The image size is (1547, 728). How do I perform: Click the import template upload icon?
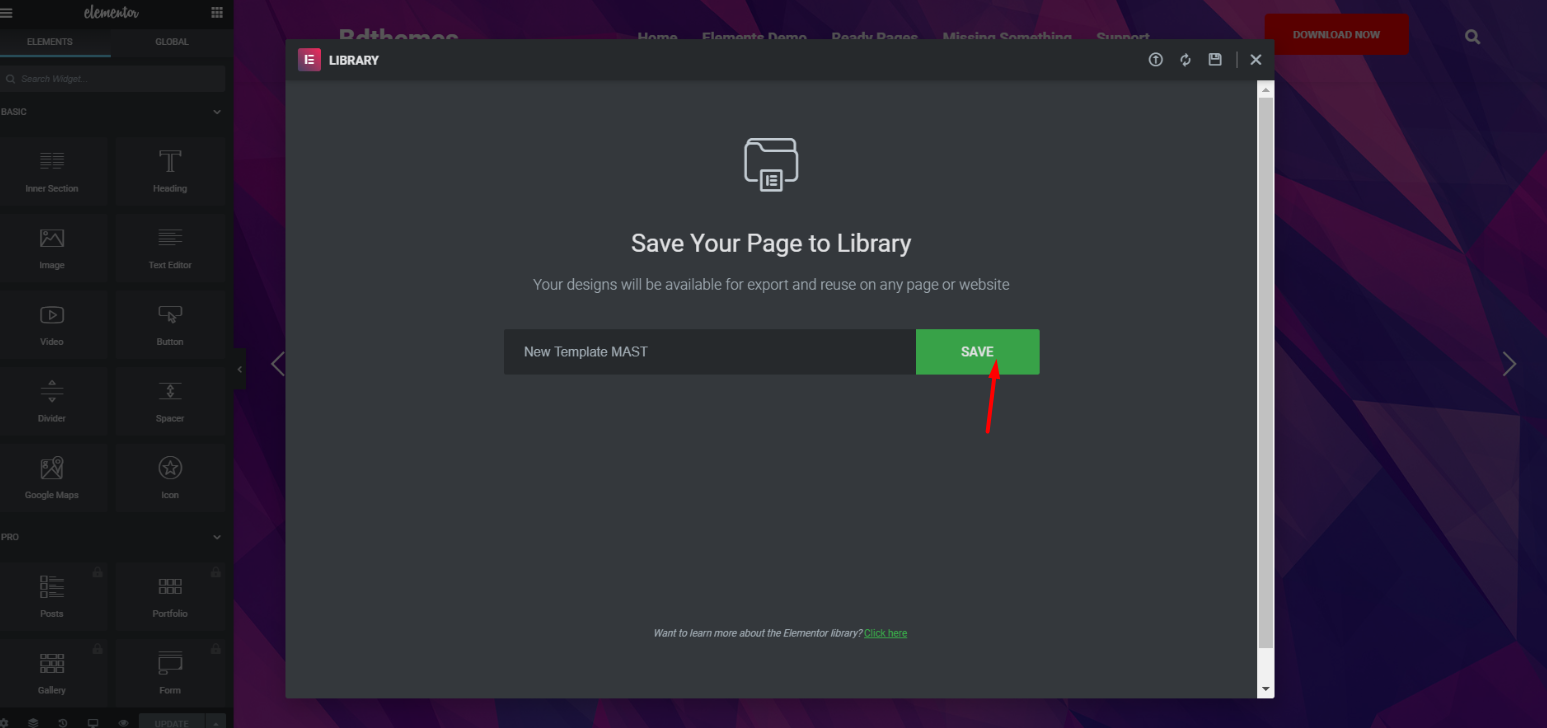pyautogui.click(x=1156, y=60)
